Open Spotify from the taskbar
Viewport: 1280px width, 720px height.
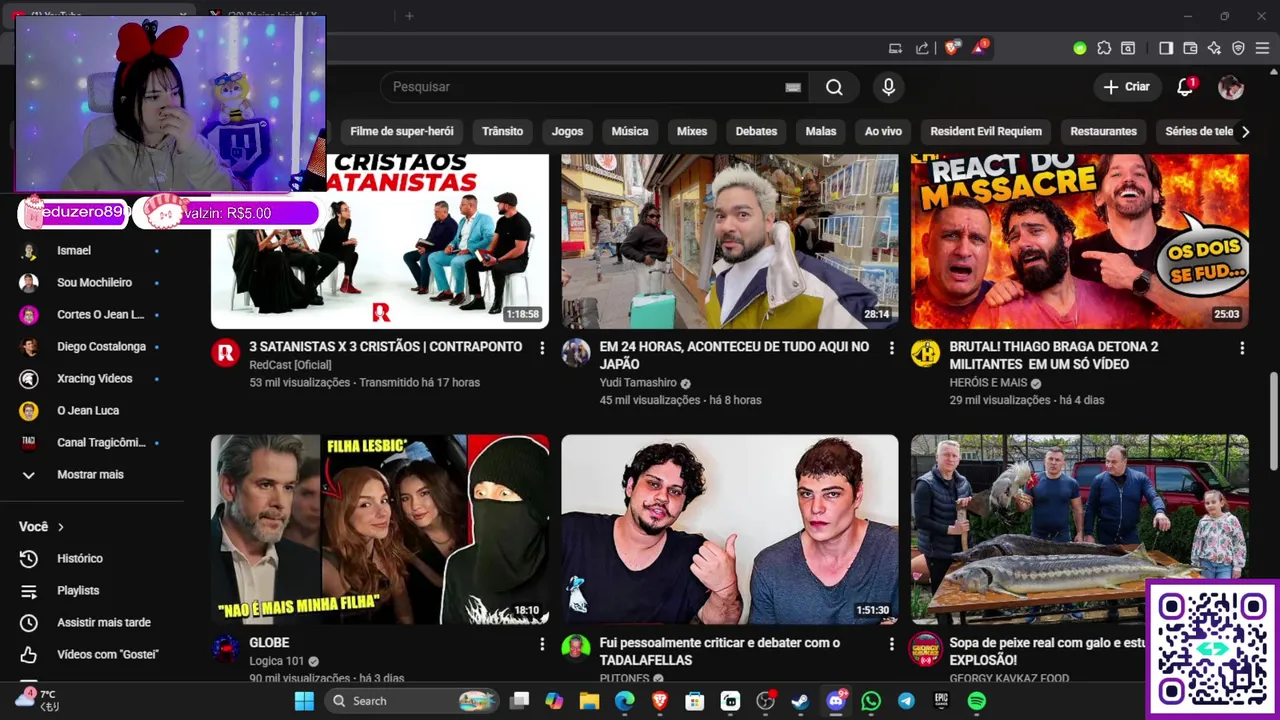[977, 701]
